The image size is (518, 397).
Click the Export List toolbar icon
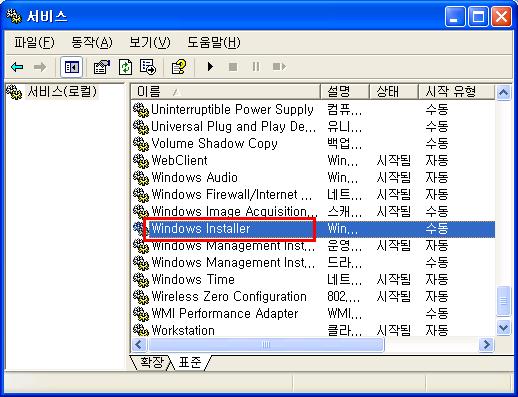[x=148, y=67]
